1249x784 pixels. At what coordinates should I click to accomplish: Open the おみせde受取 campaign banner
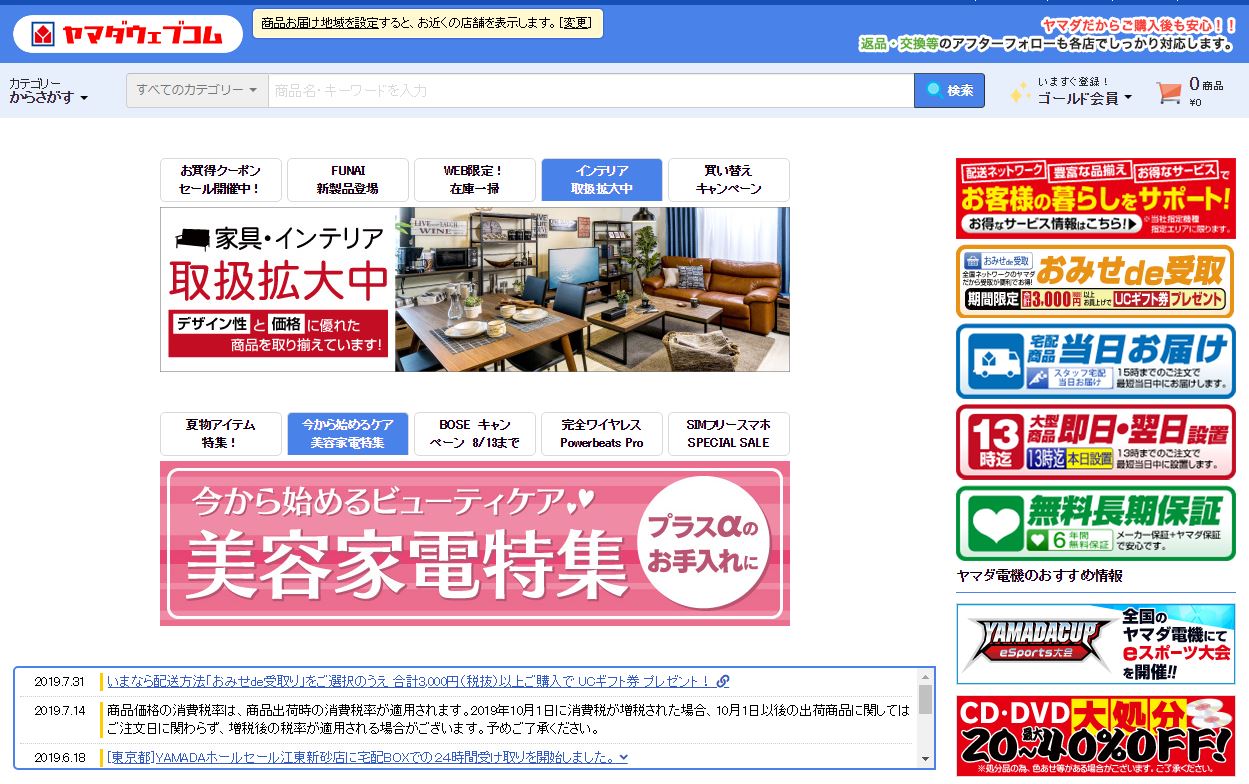pos(1096,282)
